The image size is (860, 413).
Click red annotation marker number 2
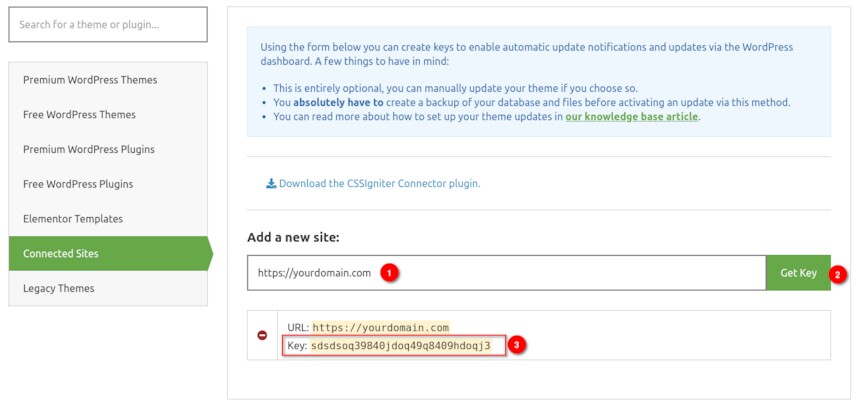pyautogui.click(x=837, y=274)
